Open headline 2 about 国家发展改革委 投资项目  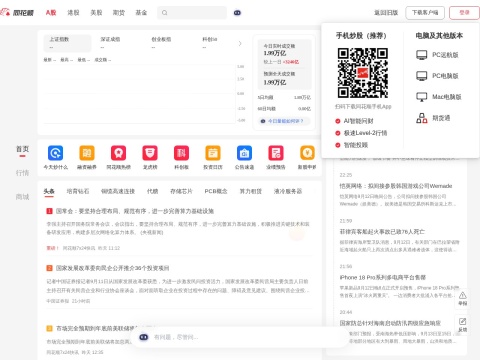(112, 268)
